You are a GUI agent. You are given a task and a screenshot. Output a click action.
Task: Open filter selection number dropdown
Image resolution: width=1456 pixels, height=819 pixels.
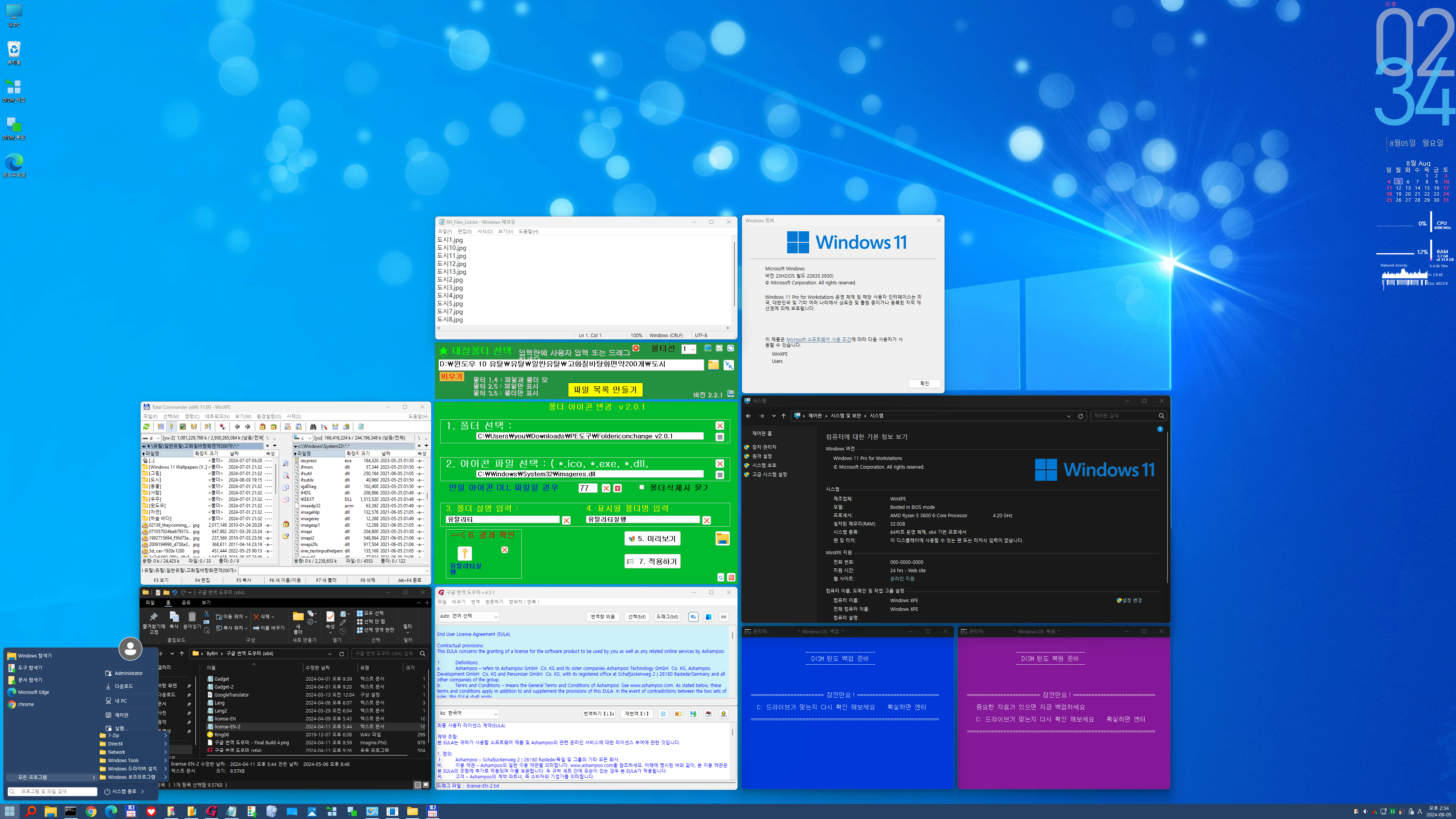[x=689, y=349]
